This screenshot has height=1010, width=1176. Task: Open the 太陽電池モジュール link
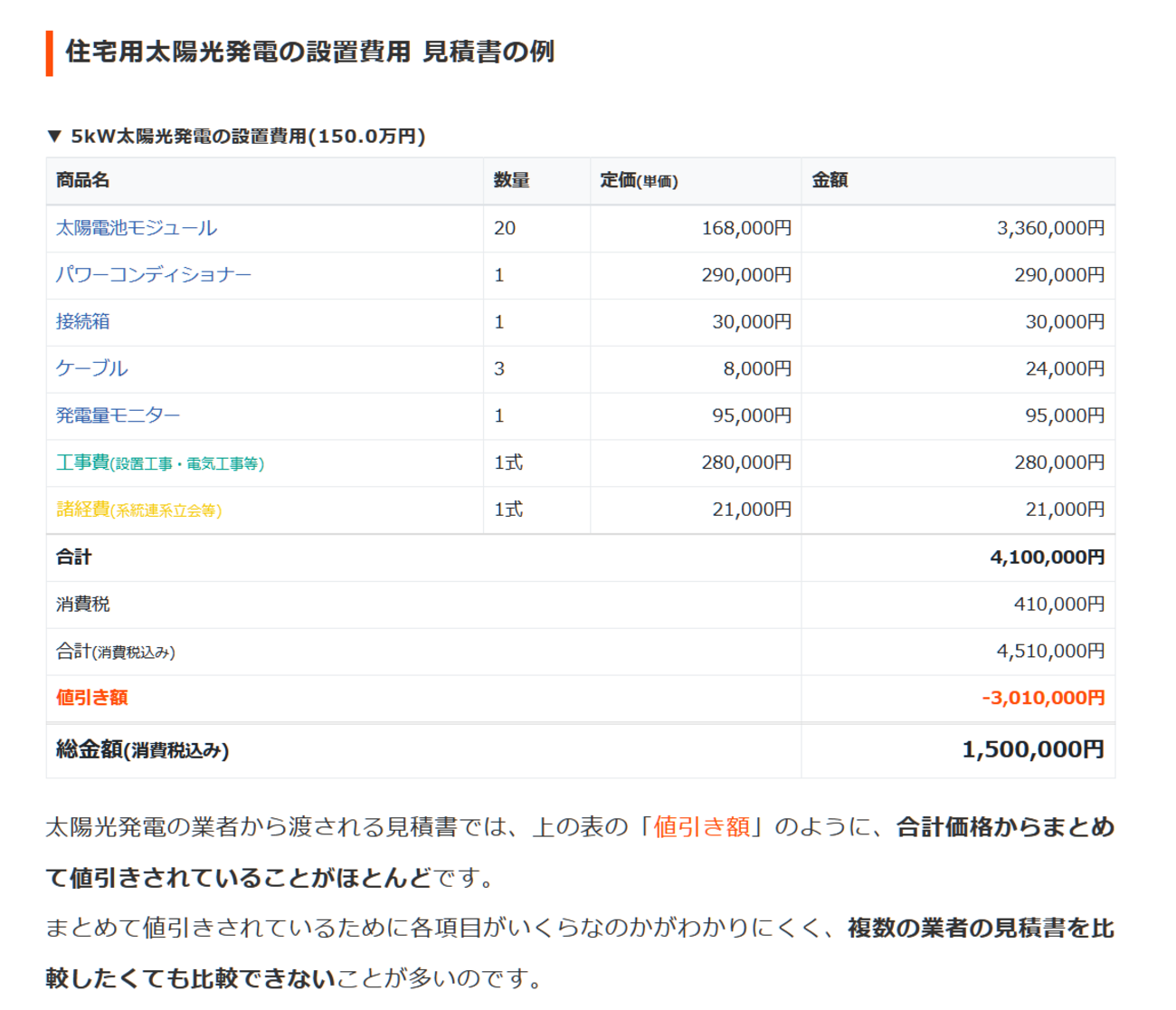tap(136, 228)
